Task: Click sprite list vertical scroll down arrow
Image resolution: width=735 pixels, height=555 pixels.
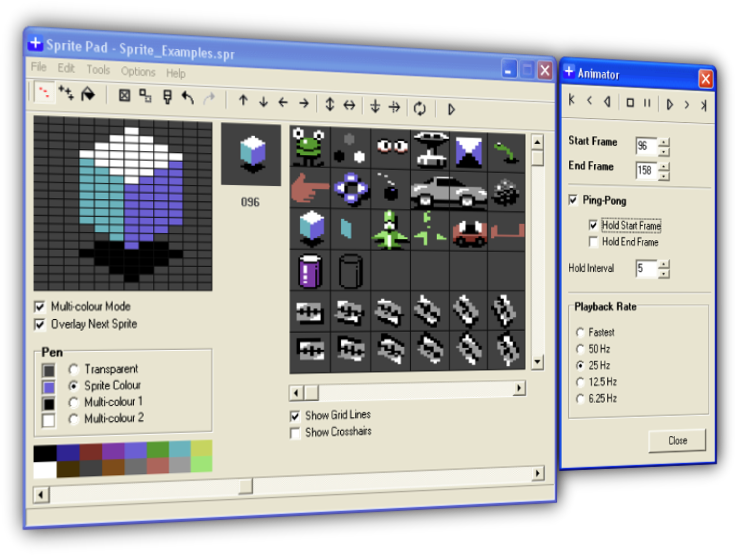Action: coord(538,362)
